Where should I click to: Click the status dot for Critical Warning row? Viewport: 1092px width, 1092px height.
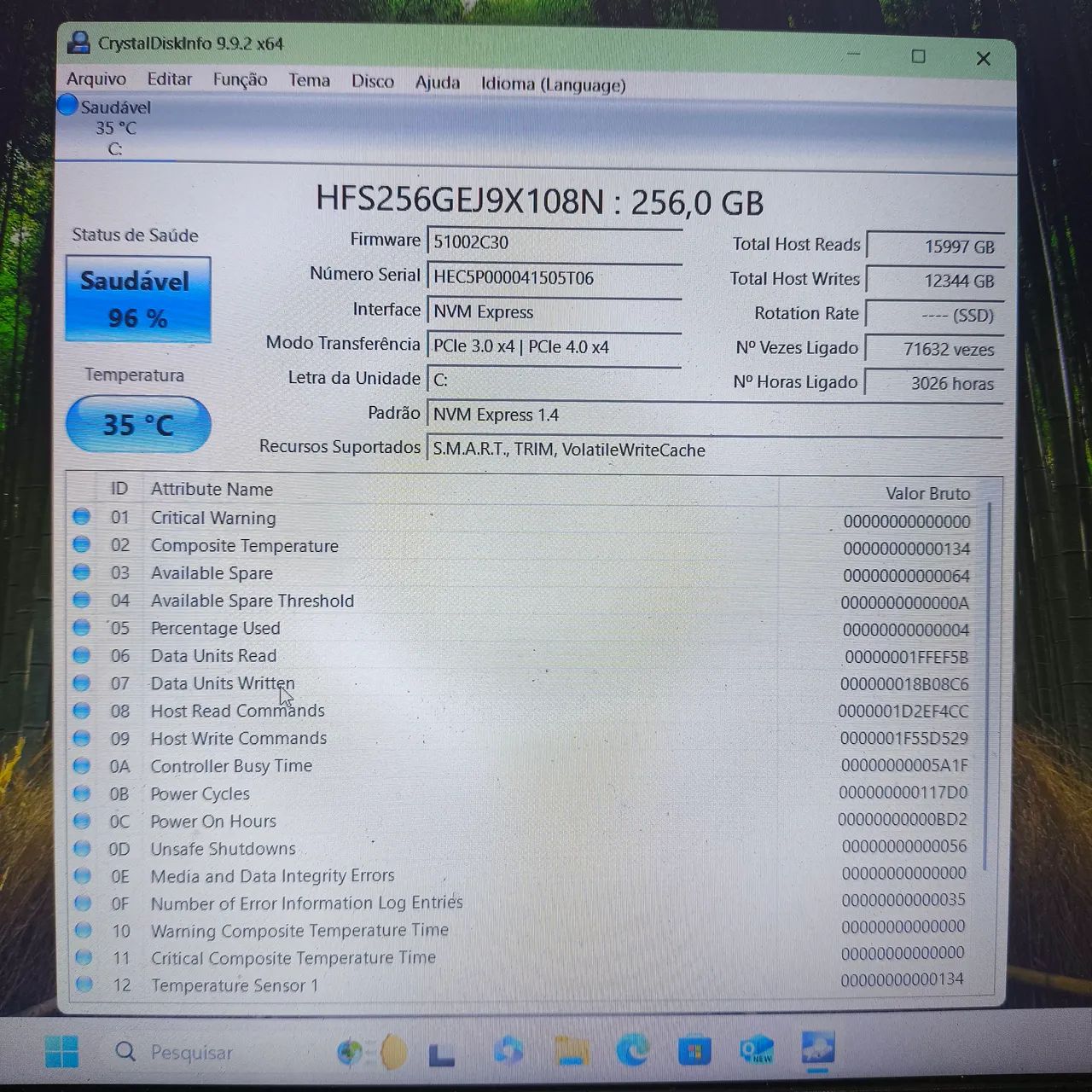81,516
